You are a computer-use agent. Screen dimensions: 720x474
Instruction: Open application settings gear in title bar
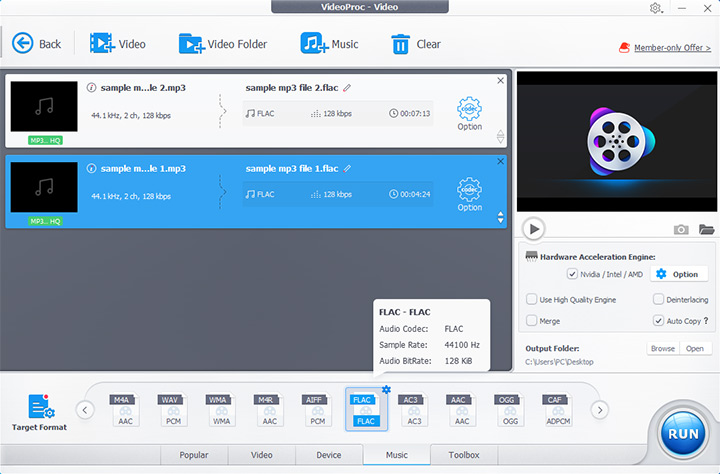pyautogui.click(x=655, y=8)
